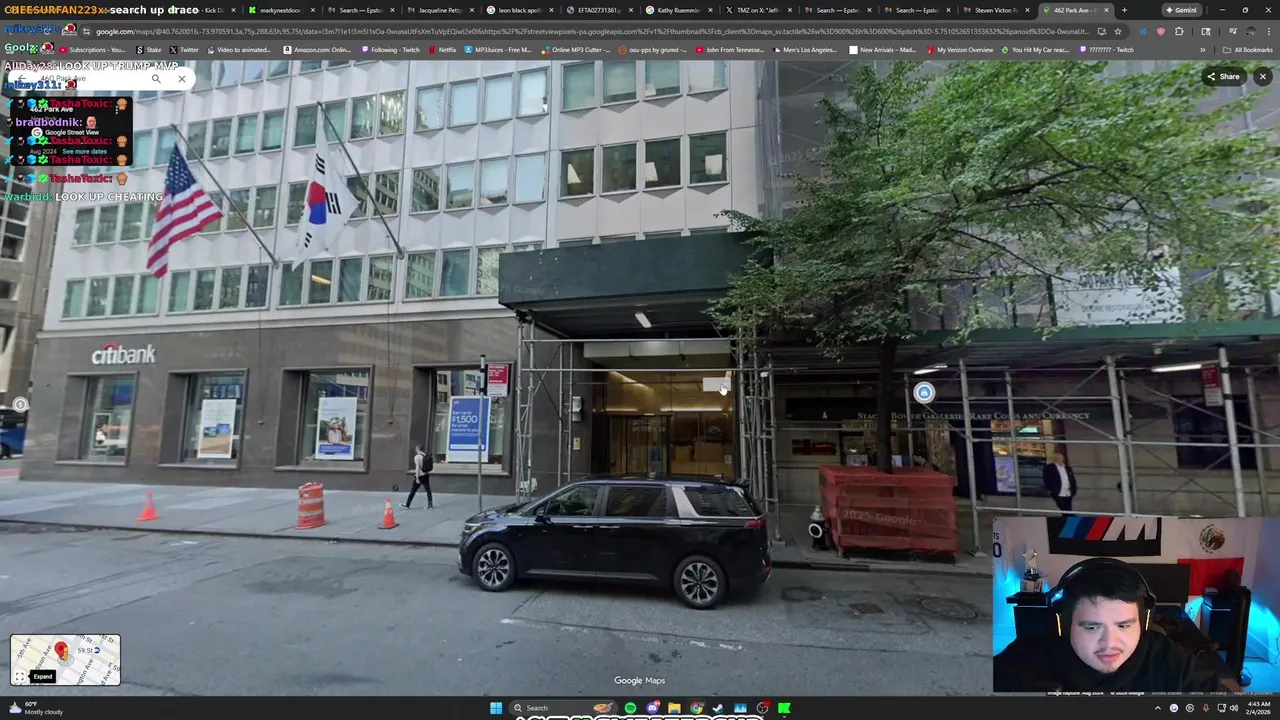Open the weather widget on the taskbar
This screenshot has height=720, width=1280.
pyautogui.click(x=34, y=708)
